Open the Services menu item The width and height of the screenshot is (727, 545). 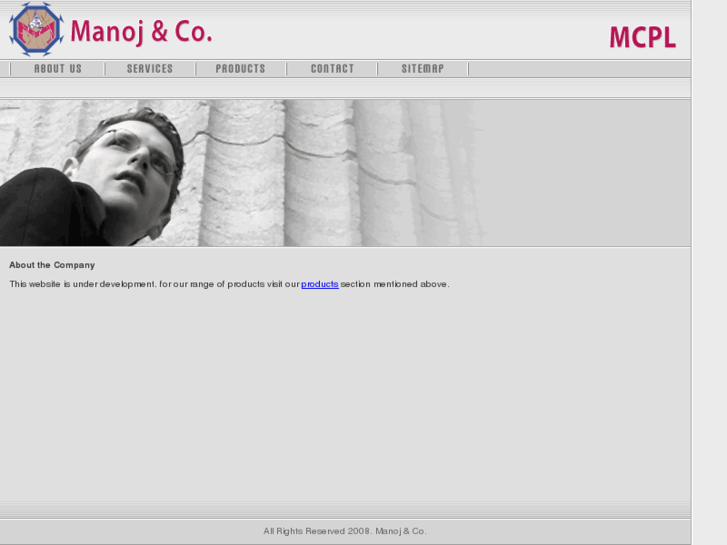coord(150,69)
